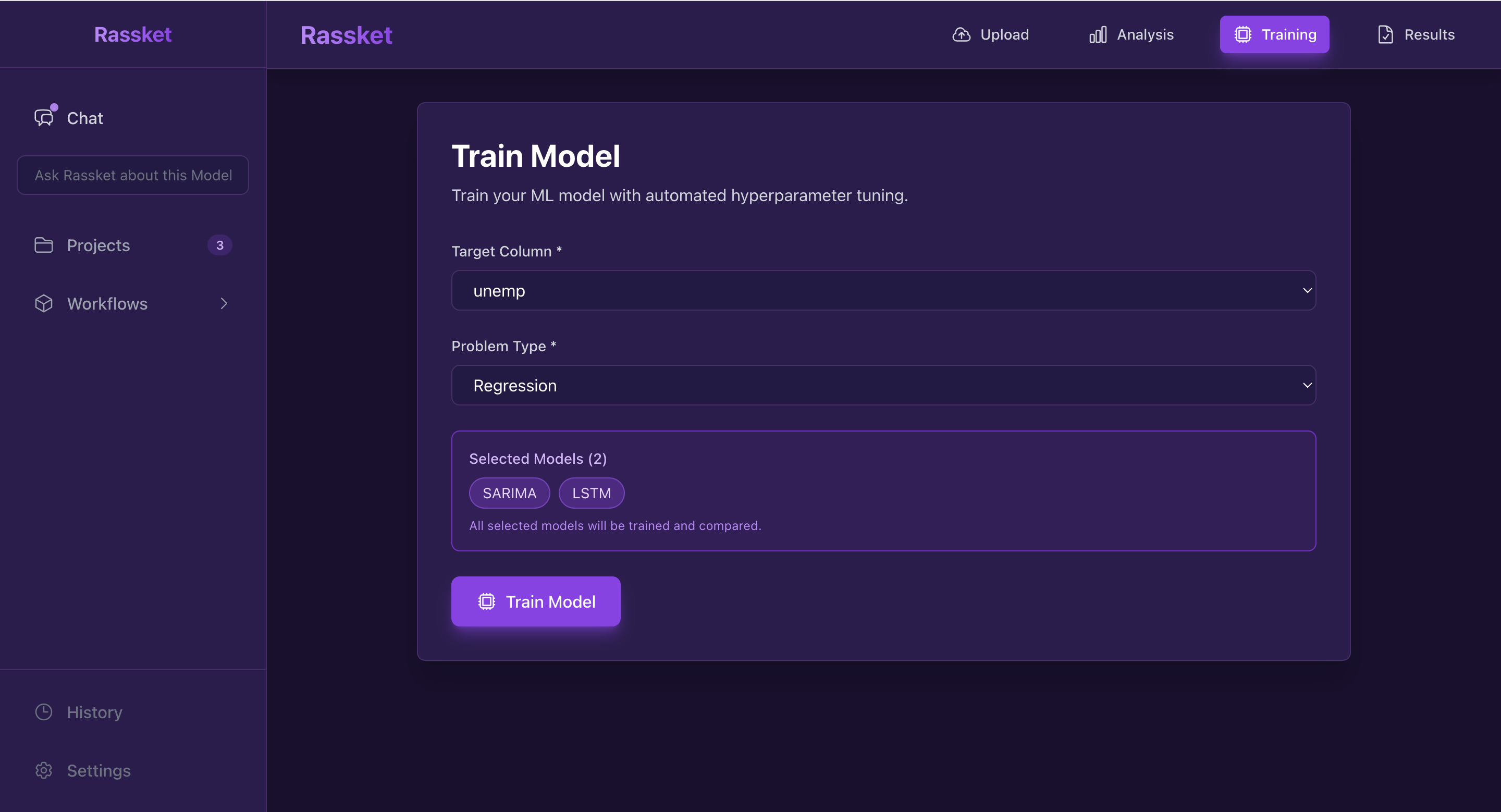Screen dimensions: 1501x812
Task: Open Settings via the gear icon
Action: [x=43, y=770]
